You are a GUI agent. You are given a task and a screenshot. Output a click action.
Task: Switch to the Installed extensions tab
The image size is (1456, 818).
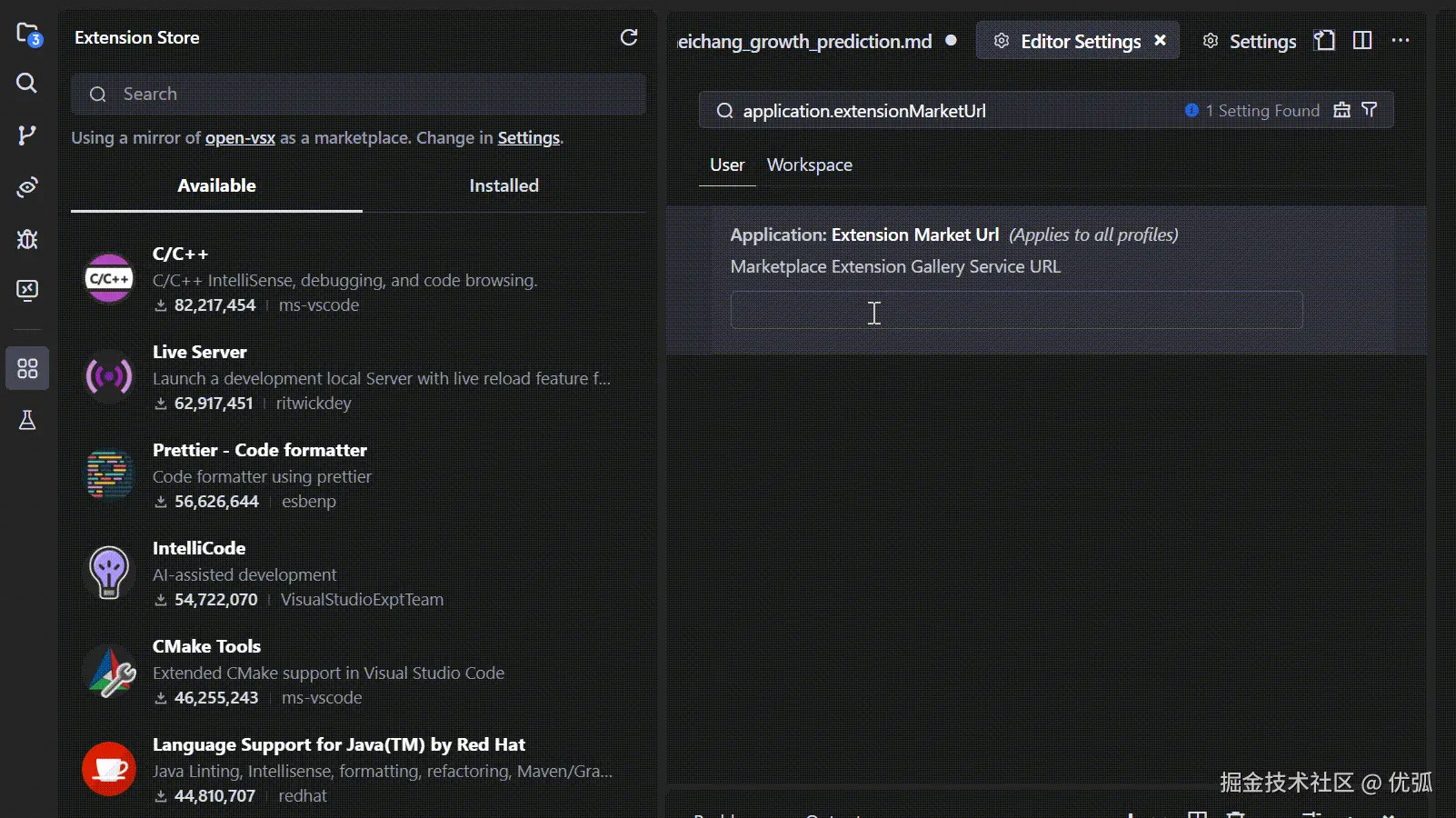504,185
